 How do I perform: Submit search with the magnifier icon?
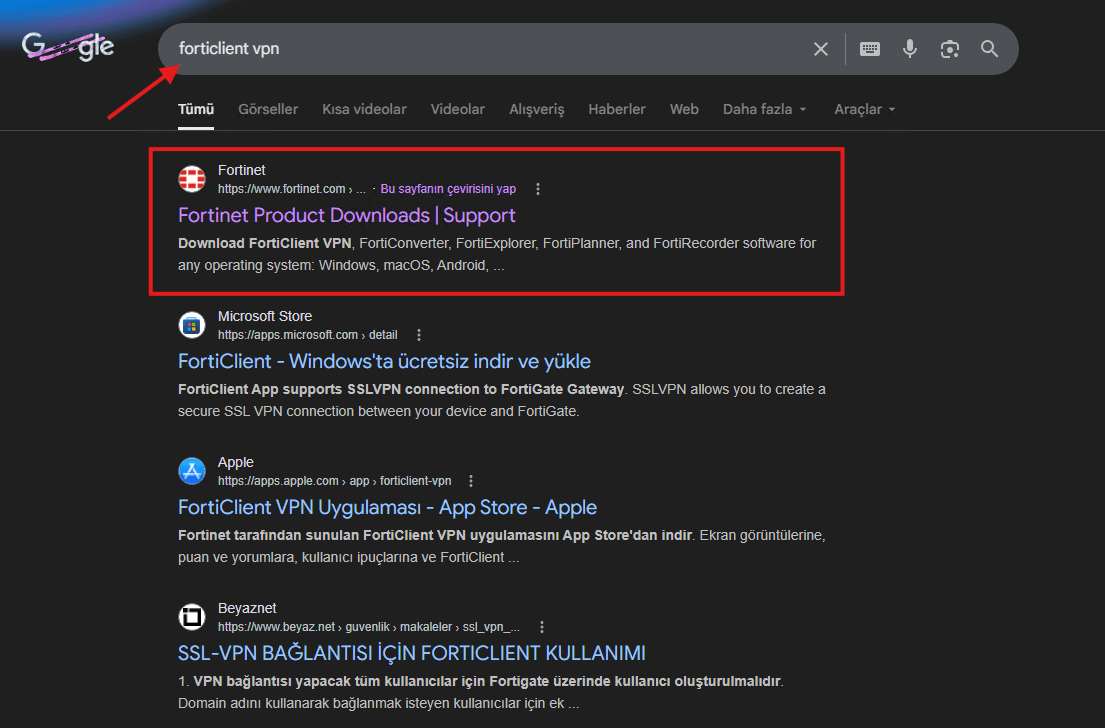click(989, 49)
